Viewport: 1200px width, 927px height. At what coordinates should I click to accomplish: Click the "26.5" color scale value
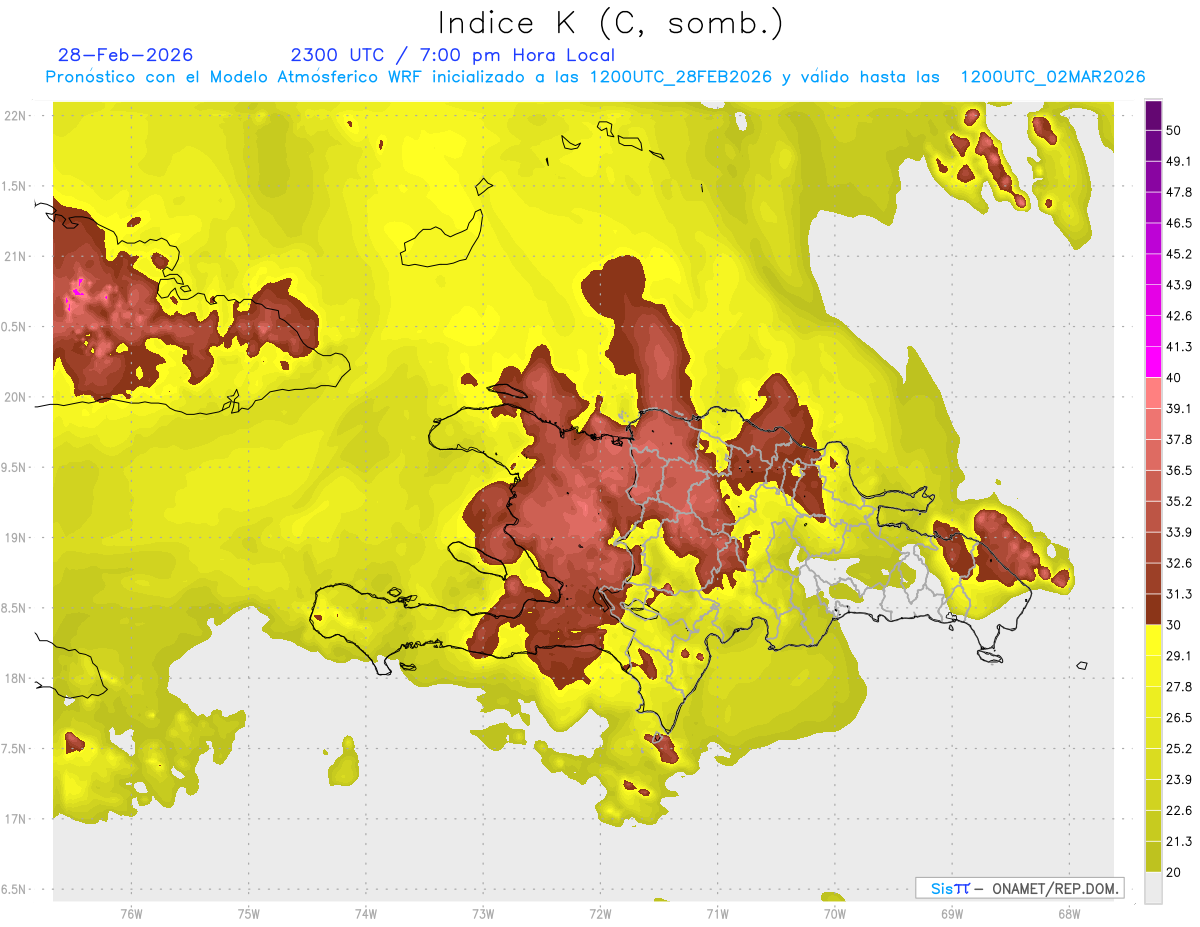click(x=1179, y=718)
